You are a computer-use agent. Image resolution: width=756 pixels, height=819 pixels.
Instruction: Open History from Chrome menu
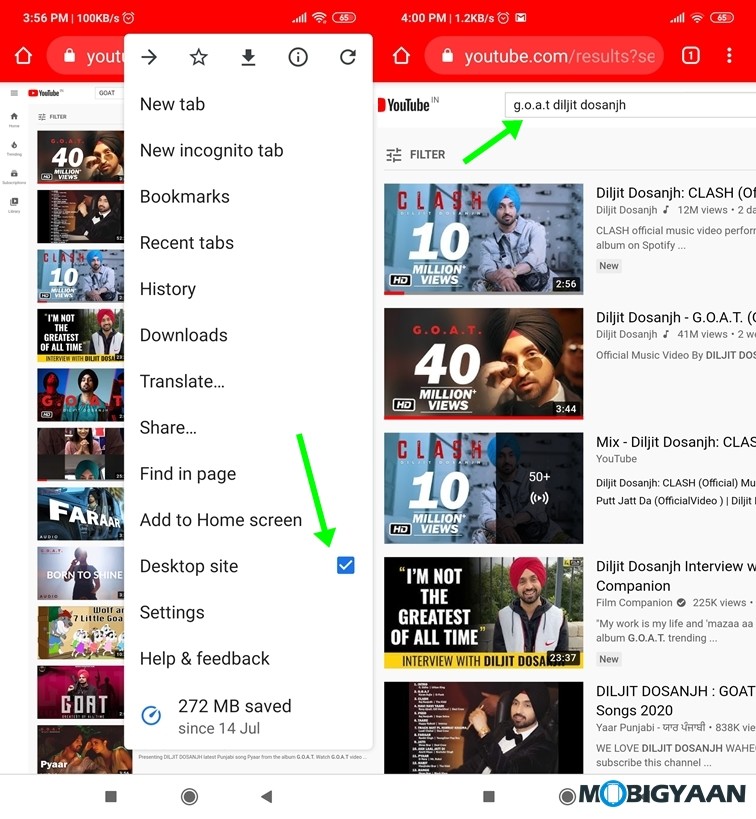point(248,289)
